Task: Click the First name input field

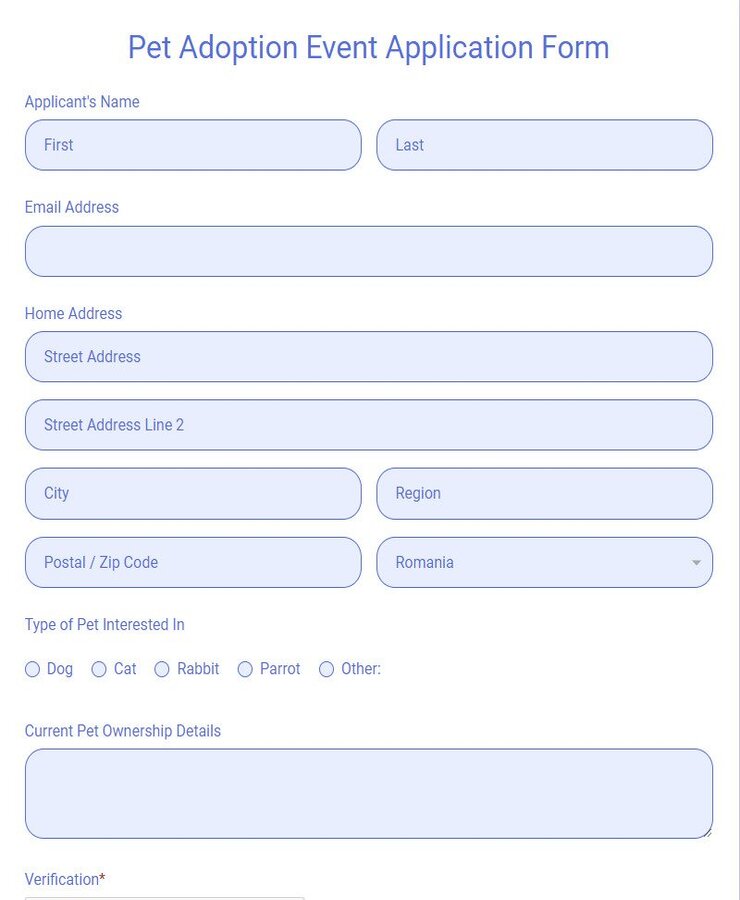Action: pyautogui.click(x=192, y=145)
